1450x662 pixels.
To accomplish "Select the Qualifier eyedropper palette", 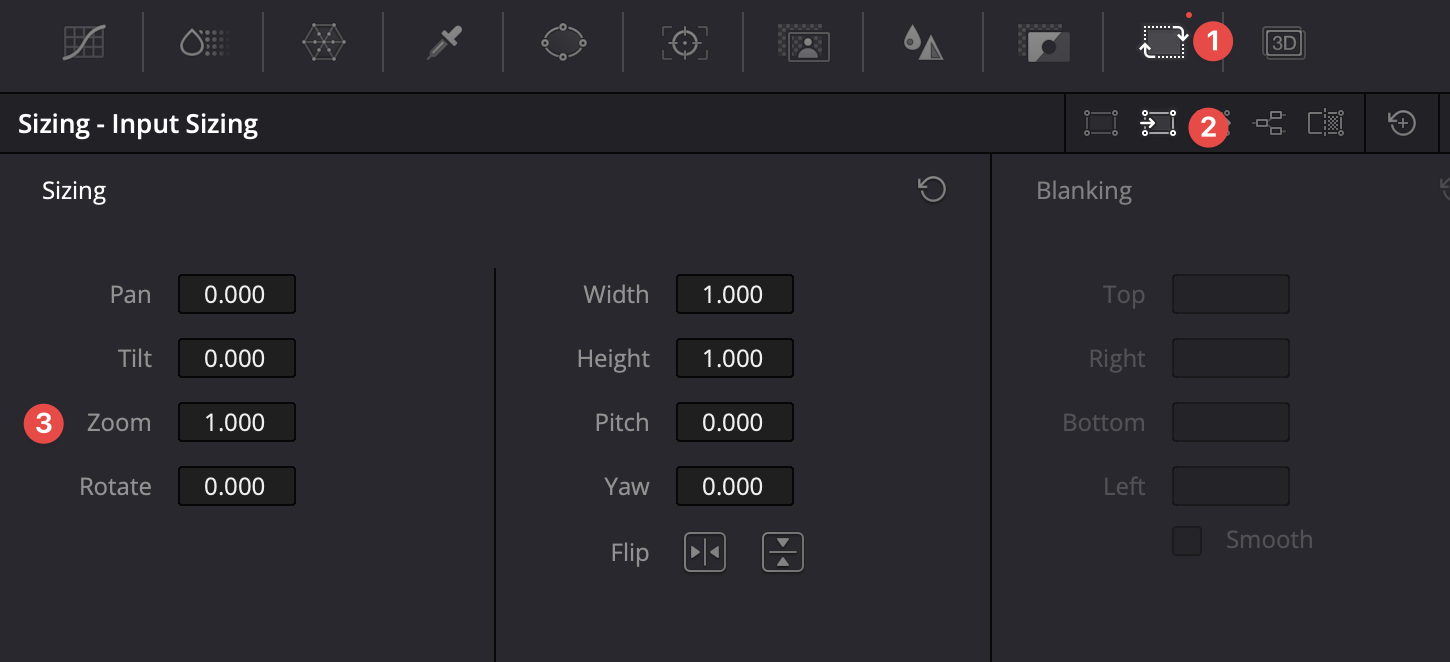I will (x=444, y=42).
